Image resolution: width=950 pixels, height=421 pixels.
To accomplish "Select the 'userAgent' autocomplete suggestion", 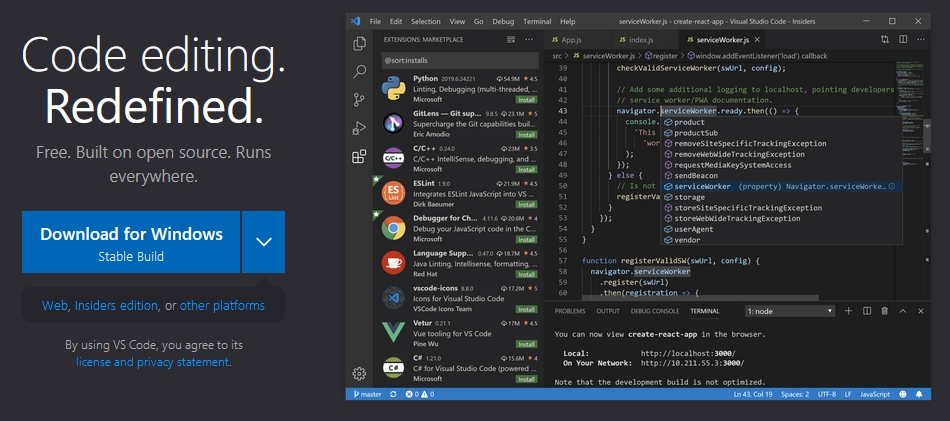I will click(693, 229).
